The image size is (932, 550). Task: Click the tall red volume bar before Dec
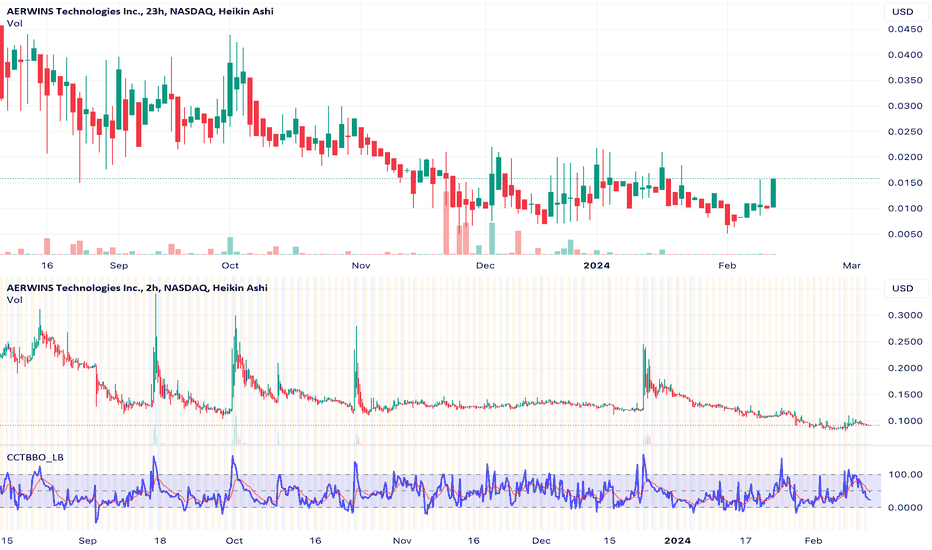pyautogui.click(x=446, y=222)
